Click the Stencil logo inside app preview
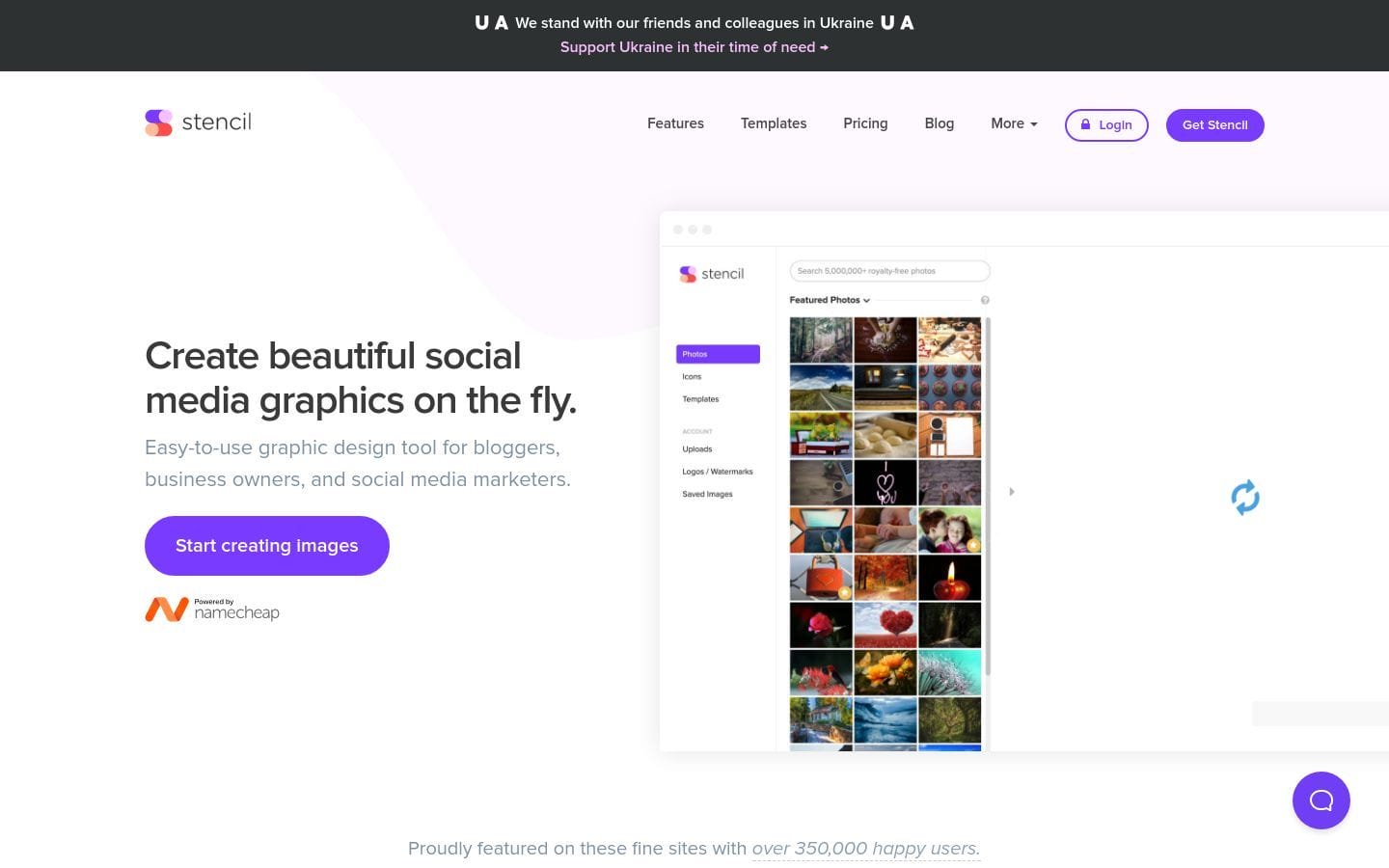The width and height of the screenshot is (1389, 868). click(712, 274)
